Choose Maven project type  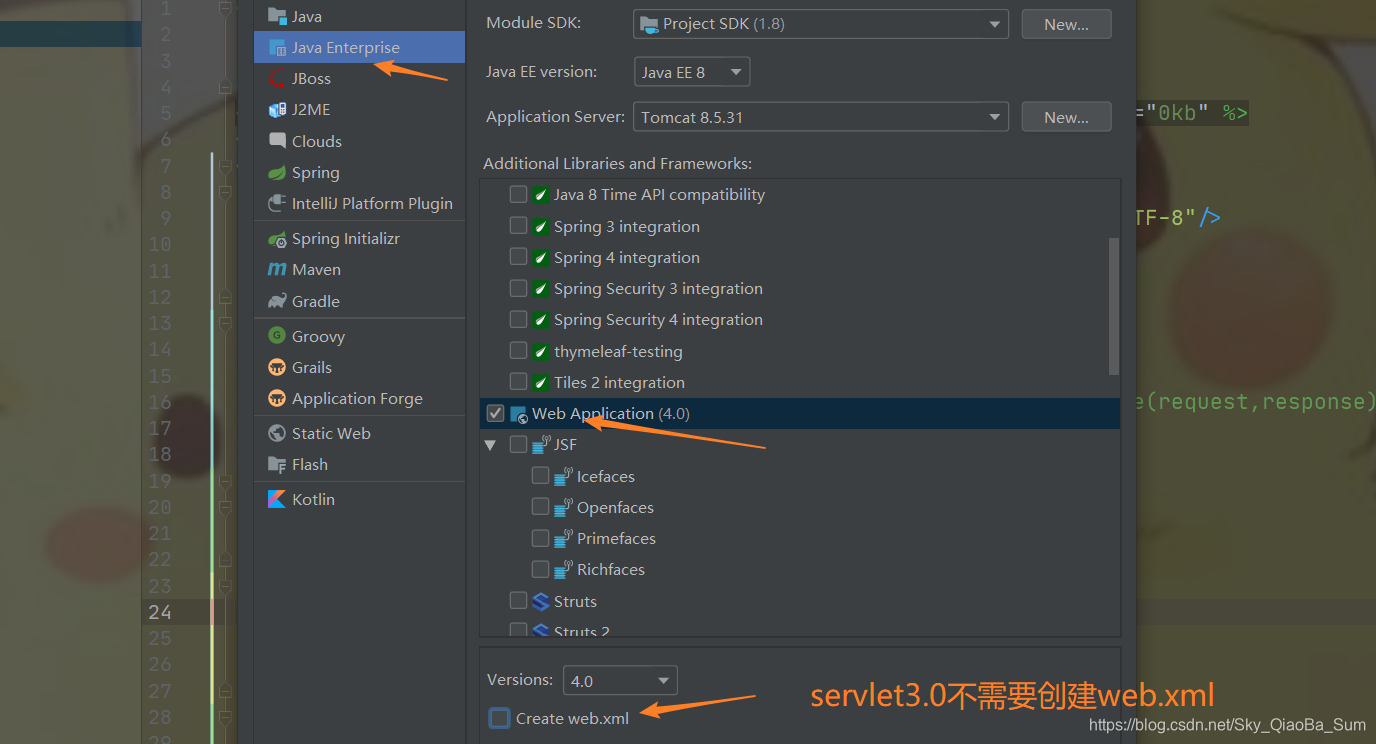[x=359, y=269]
